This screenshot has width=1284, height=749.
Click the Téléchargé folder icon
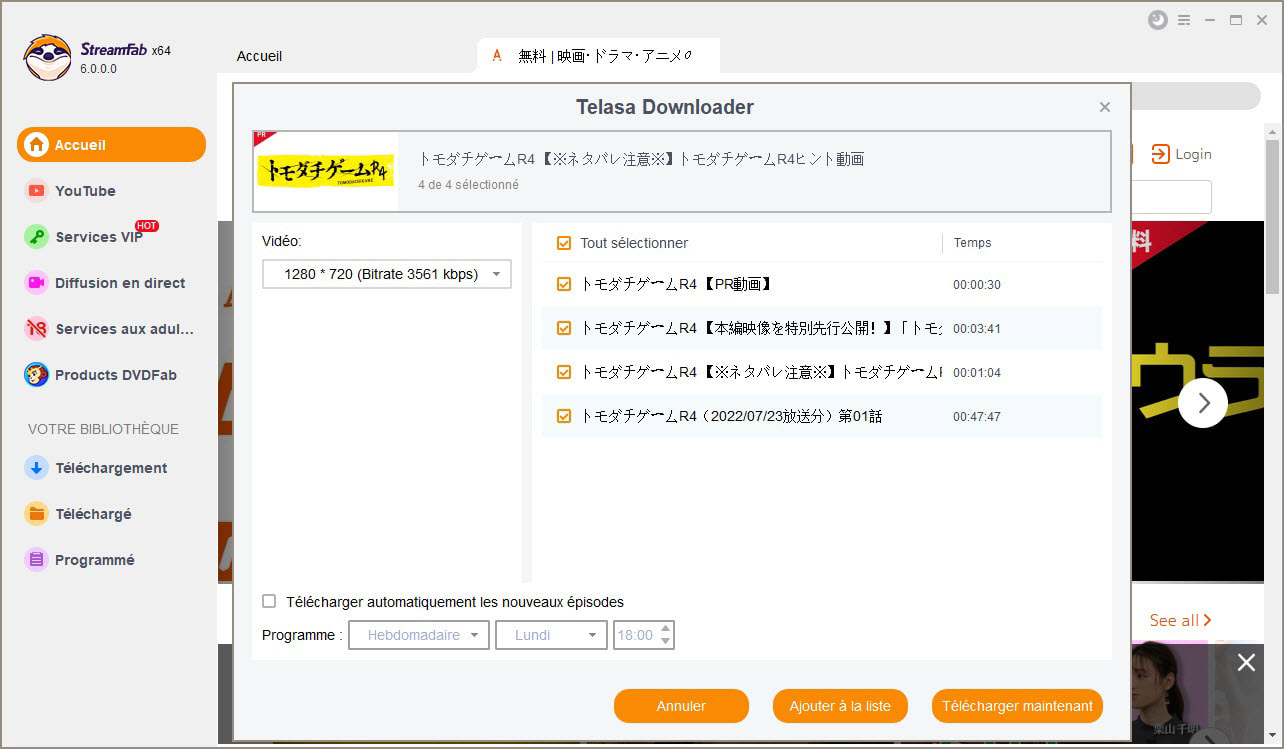pyautogui.click(x=37, y=514)
